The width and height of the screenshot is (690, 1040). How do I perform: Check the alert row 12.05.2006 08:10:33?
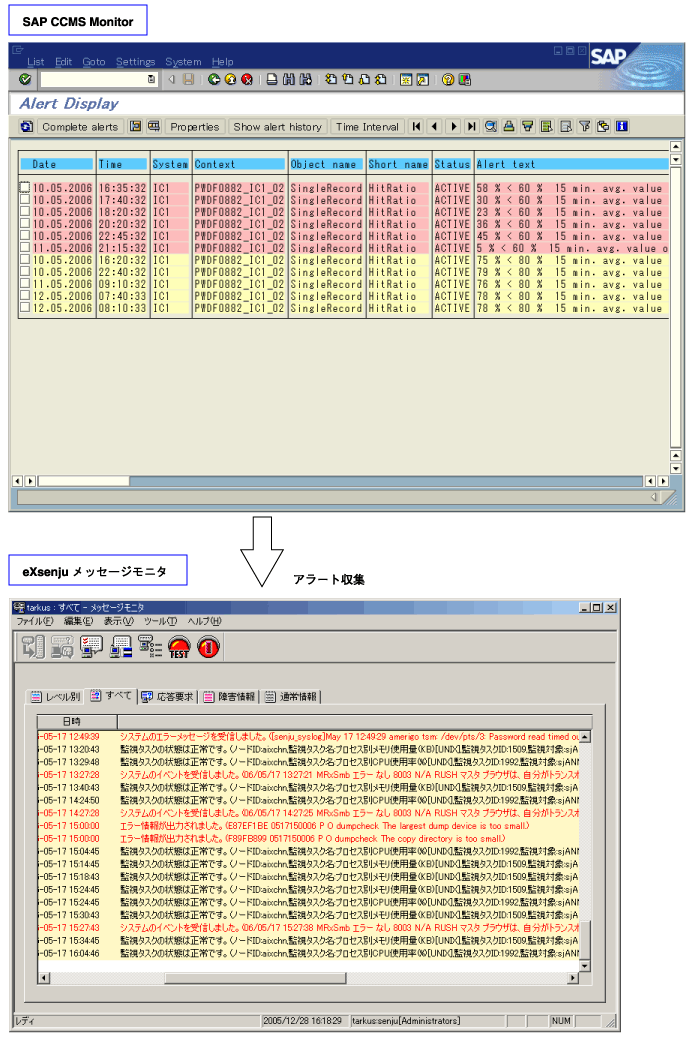25,308
